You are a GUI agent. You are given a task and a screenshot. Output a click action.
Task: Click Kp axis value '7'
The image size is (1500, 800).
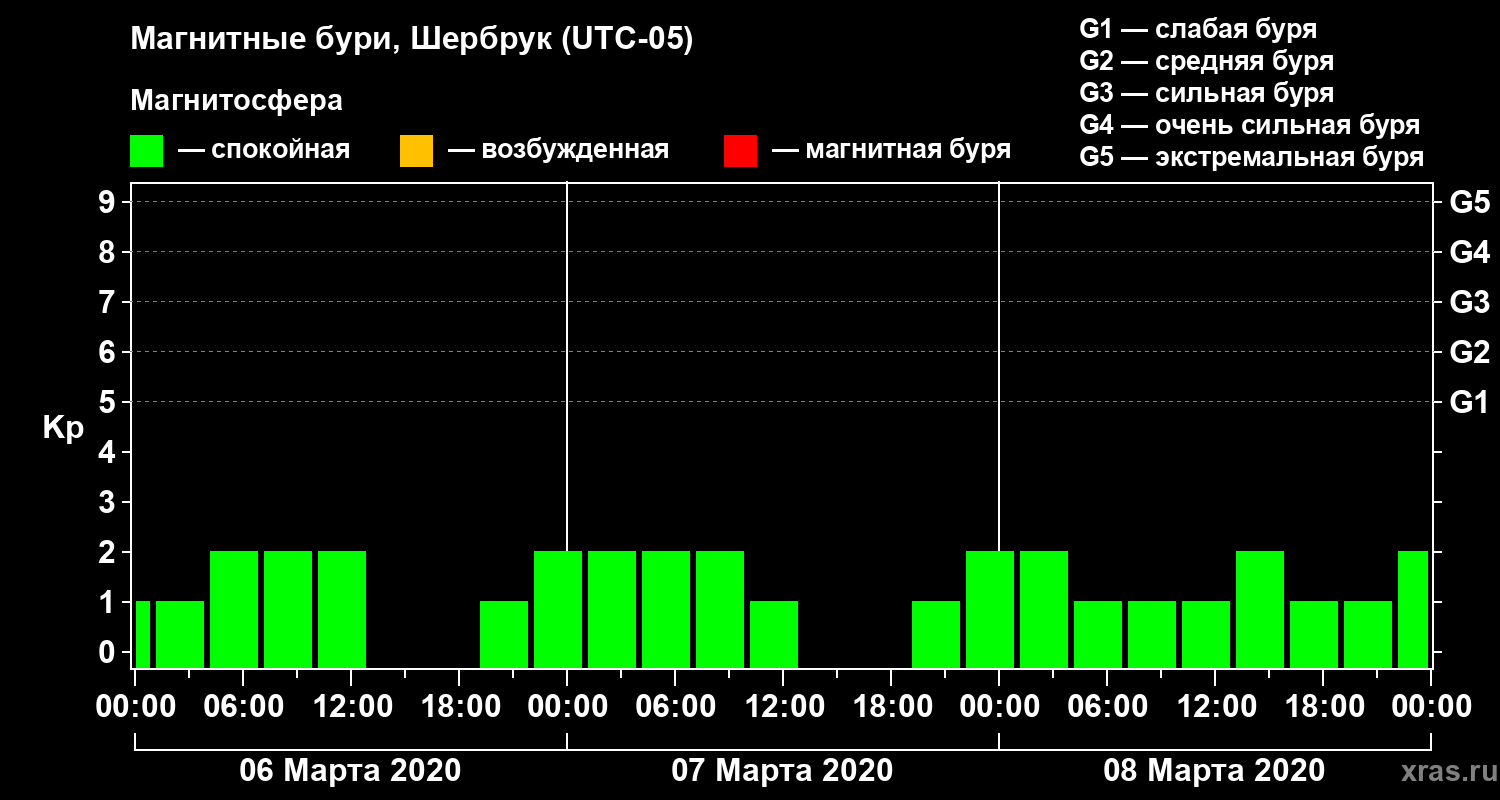pyautogui.click(x=109, y=302)
